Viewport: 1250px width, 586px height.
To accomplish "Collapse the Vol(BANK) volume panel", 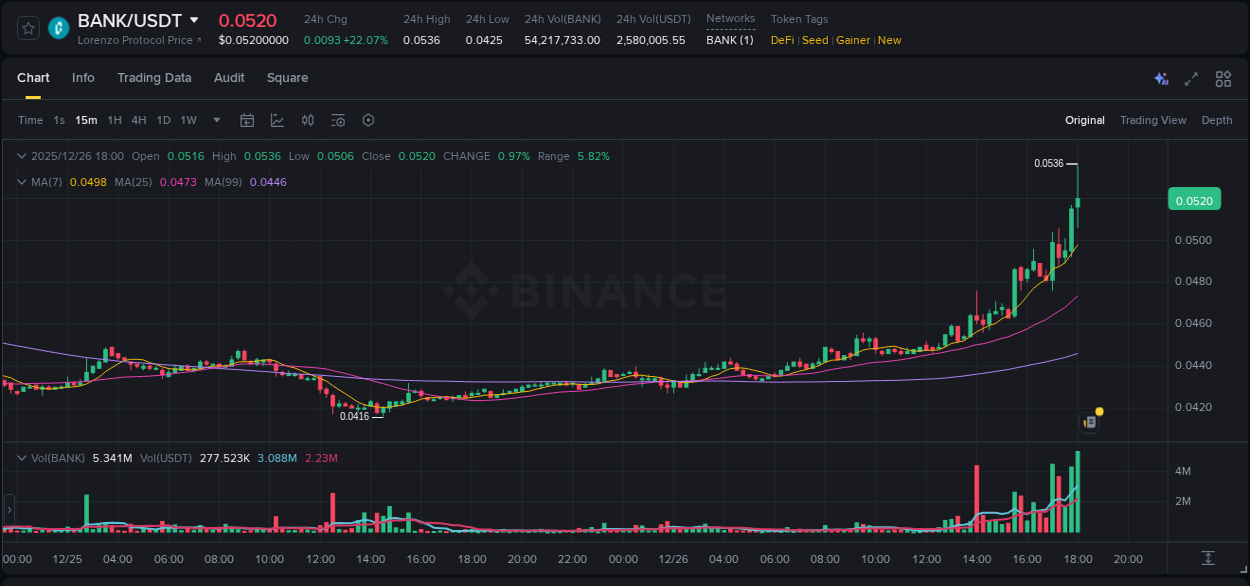I will pyautogui.click(x=22, y=457).
